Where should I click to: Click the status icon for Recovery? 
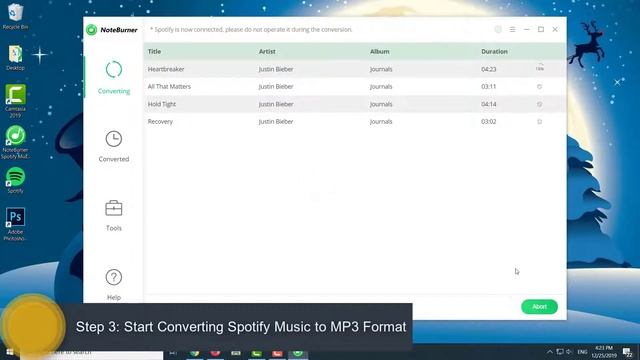pyautogui.click(x=539, y=122)
